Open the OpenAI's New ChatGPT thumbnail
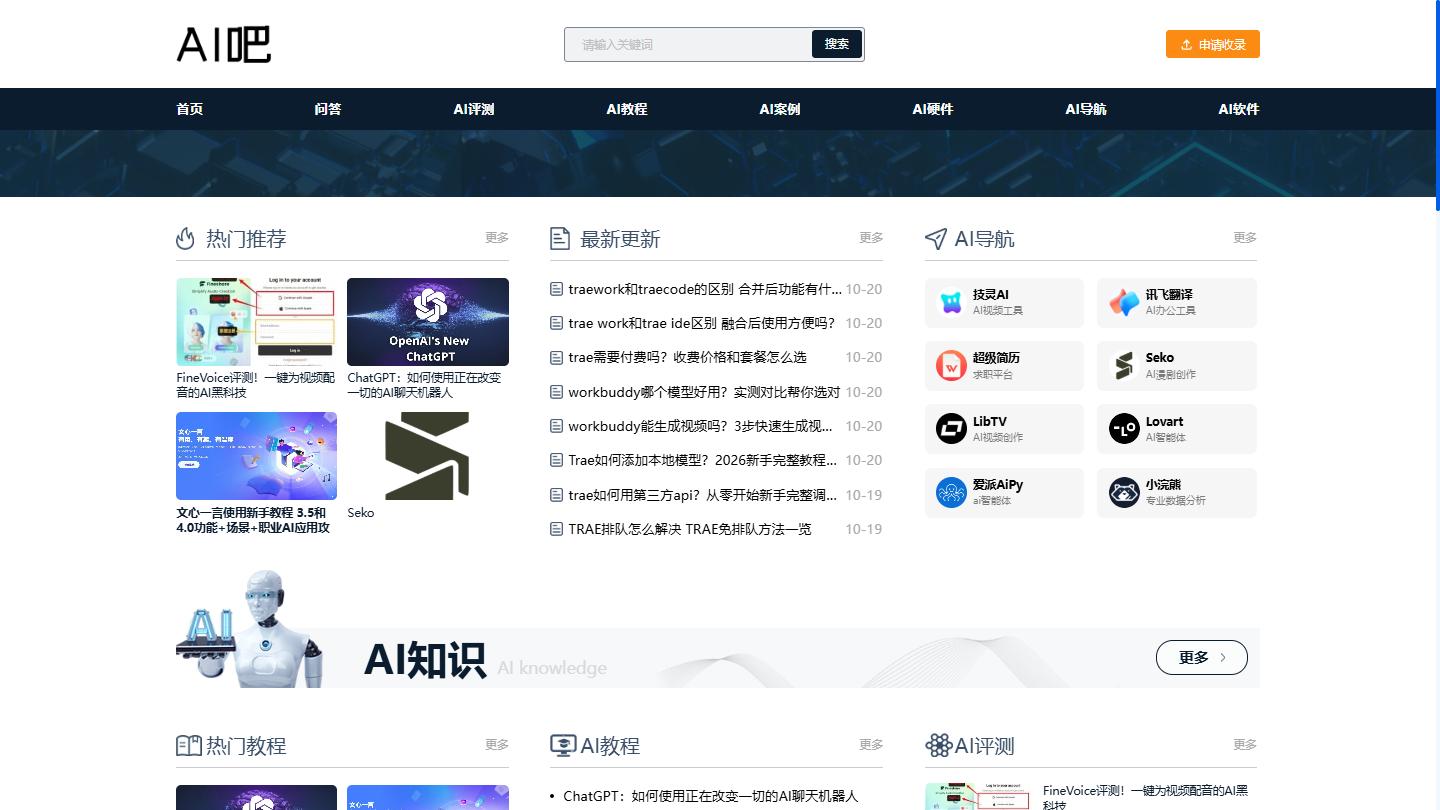The height and width of the screenshot is (810, 1440). (428, 322)
